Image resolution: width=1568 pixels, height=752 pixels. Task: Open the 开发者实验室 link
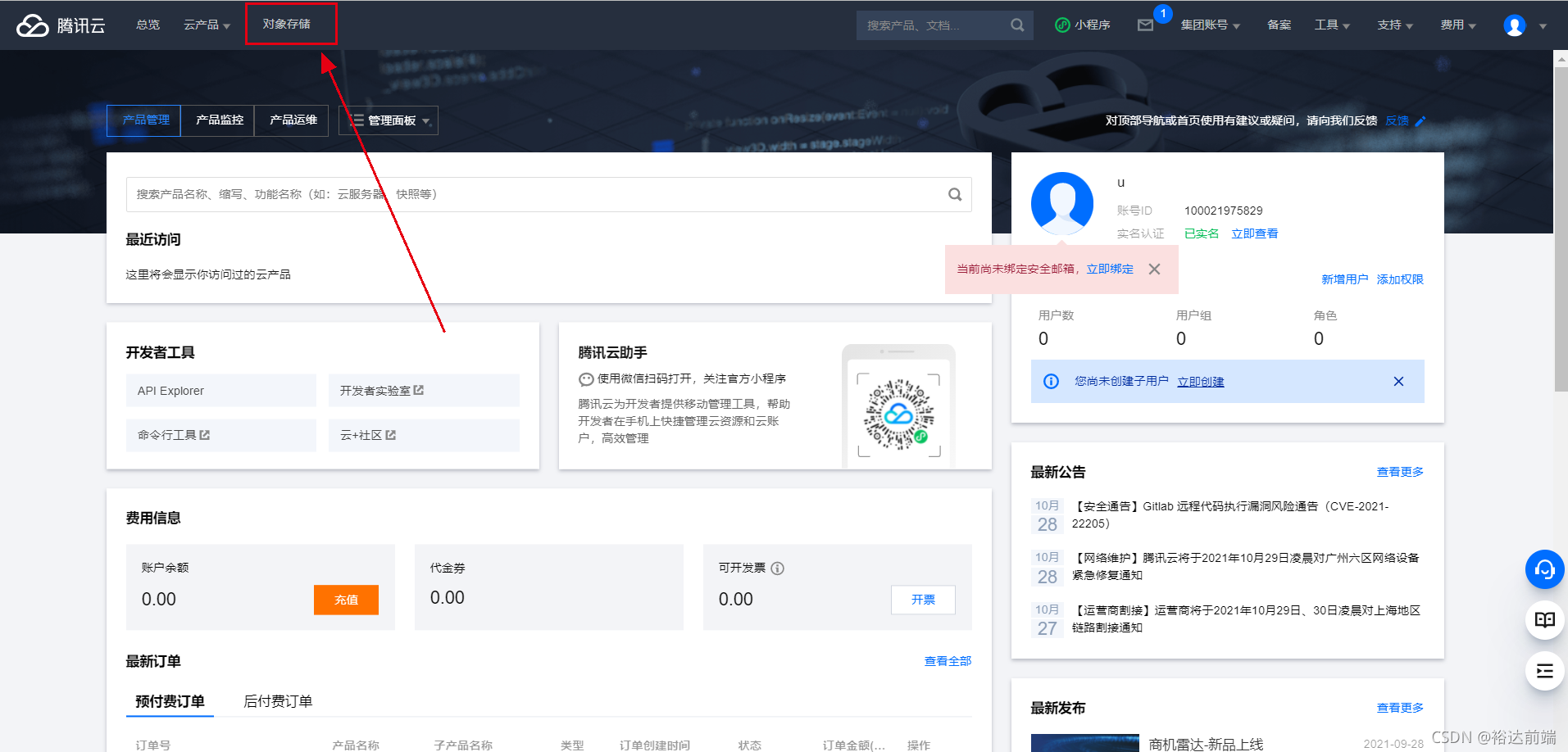424,391
